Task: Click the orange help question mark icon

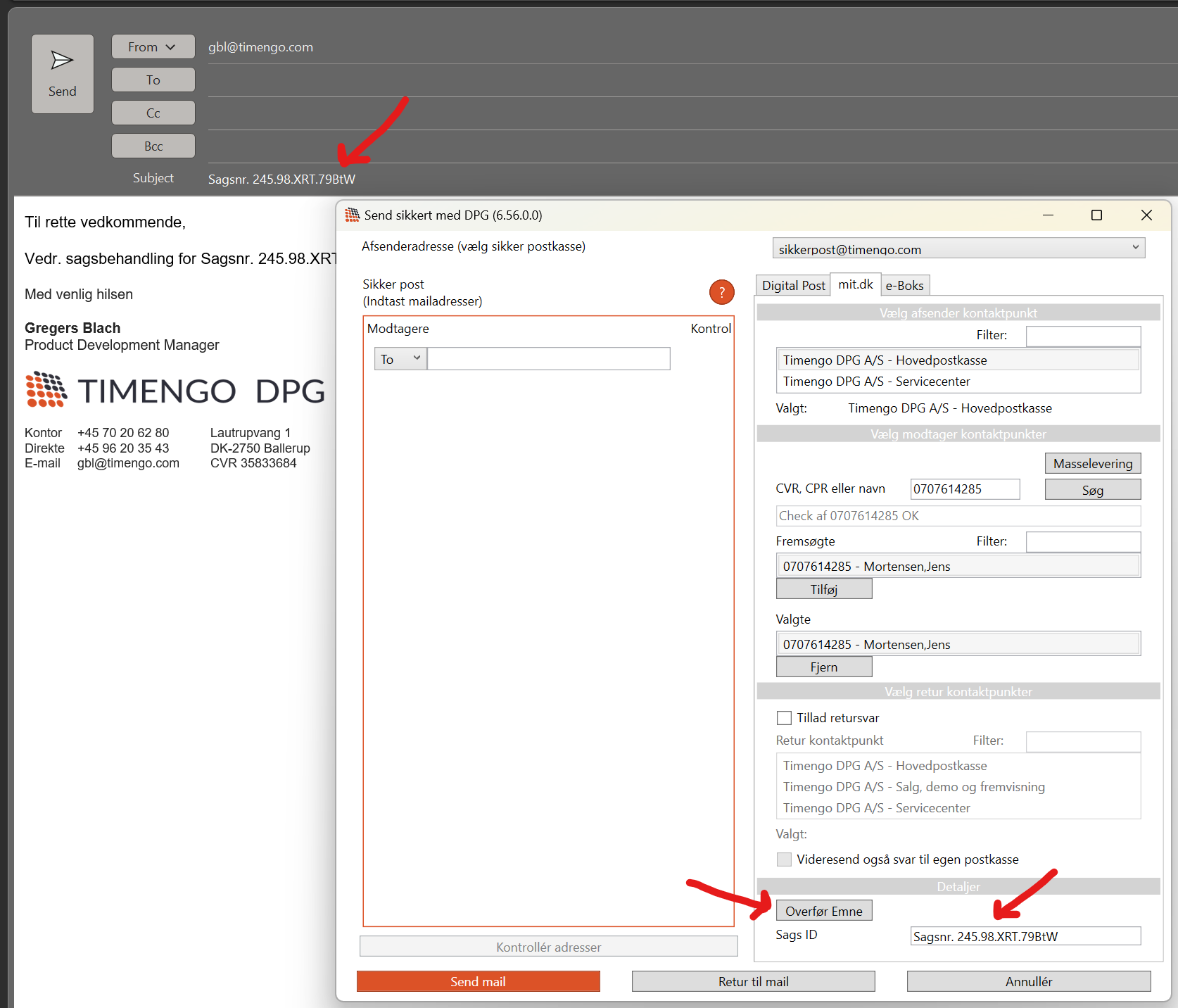Action: (x=721, y=292)
